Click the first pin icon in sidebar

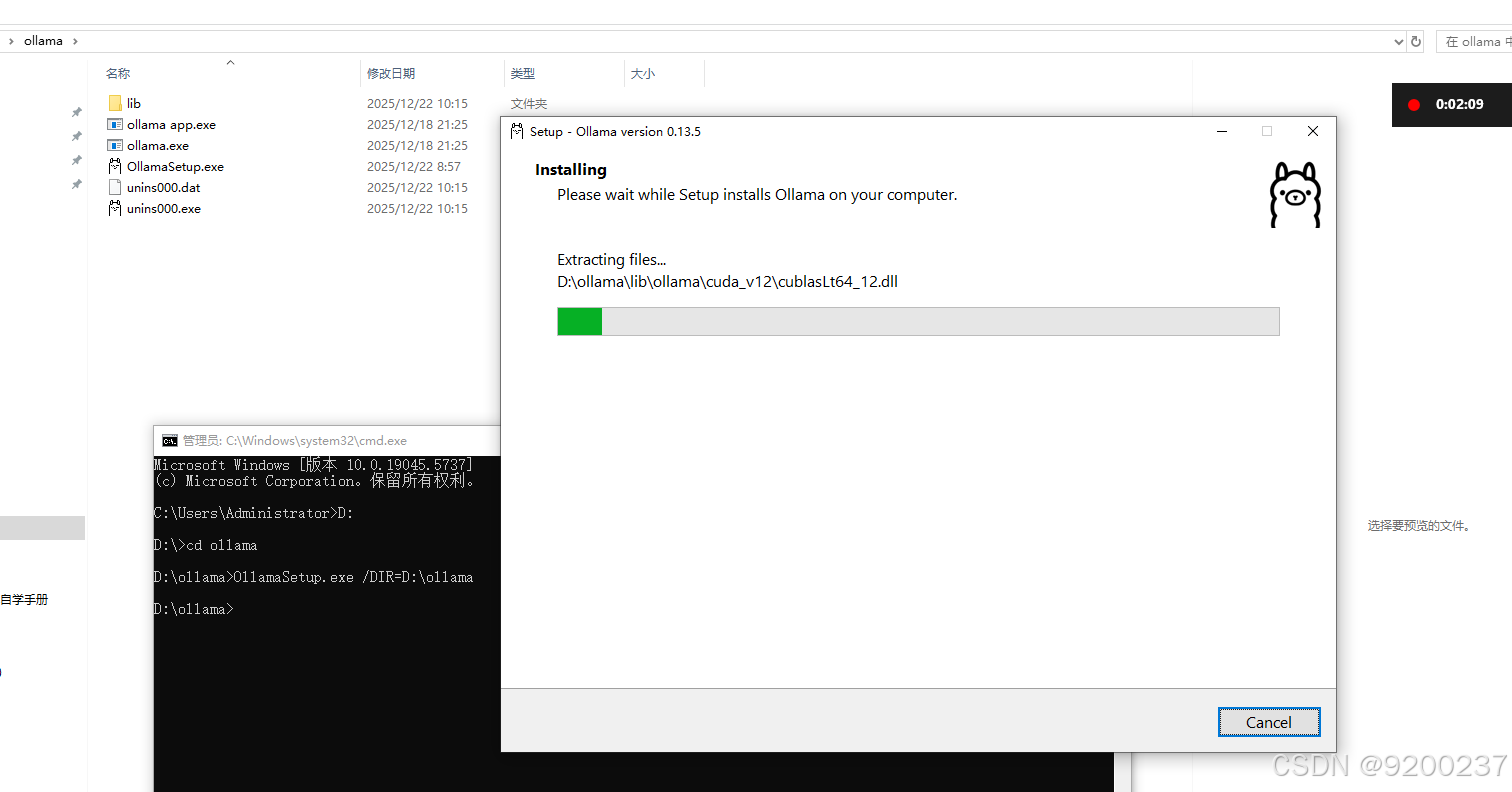pos(76,112)
